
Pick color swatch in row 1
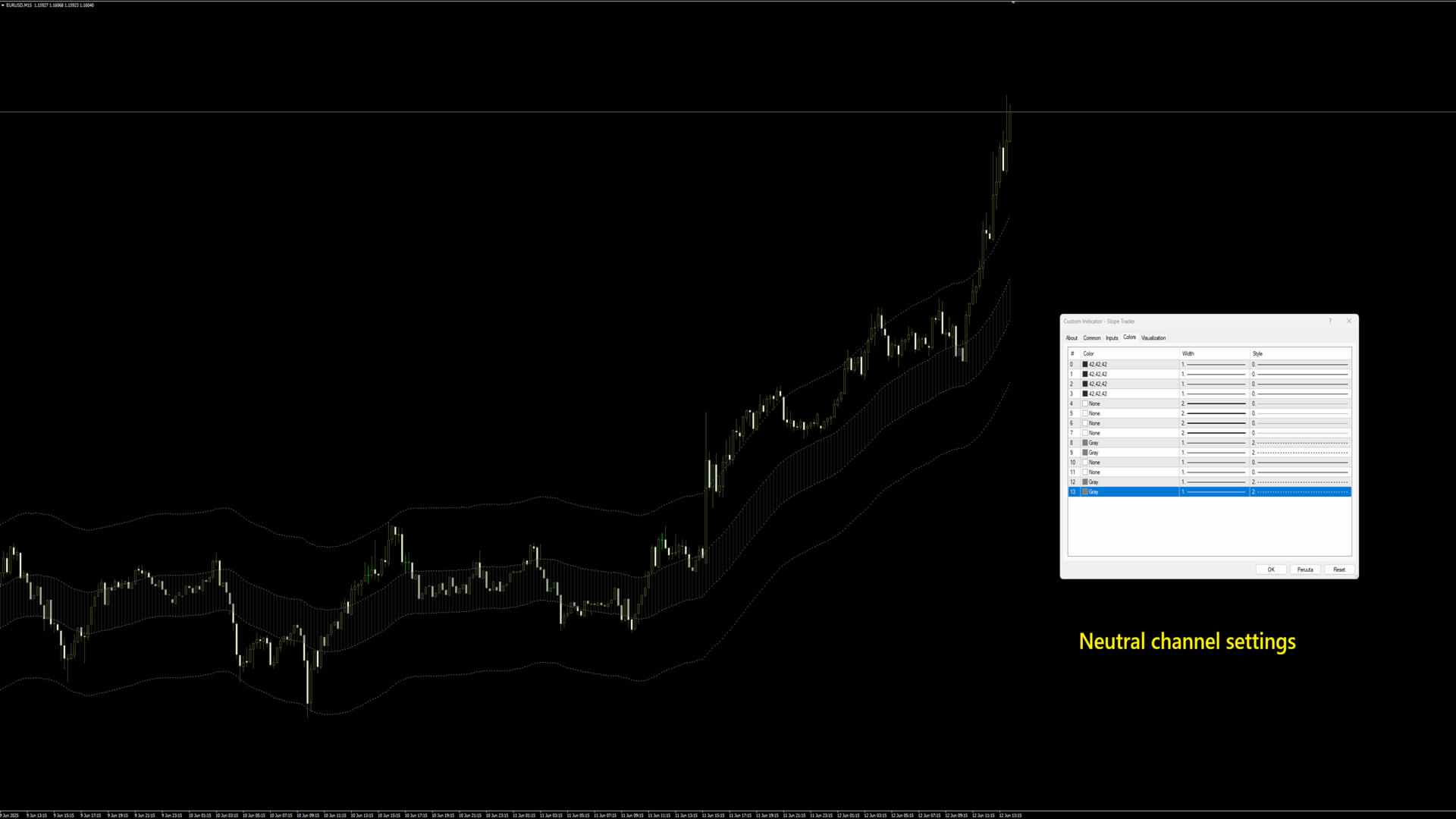click(x=1085, y=375)
